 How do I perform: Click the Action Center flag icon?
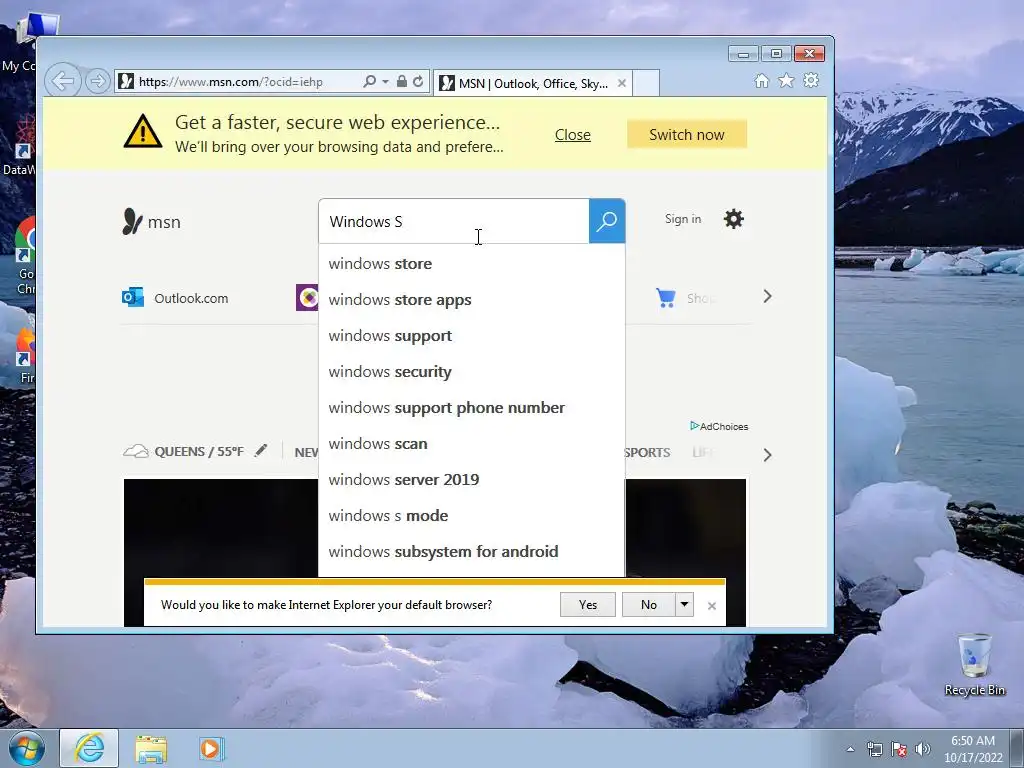point(899,749)
